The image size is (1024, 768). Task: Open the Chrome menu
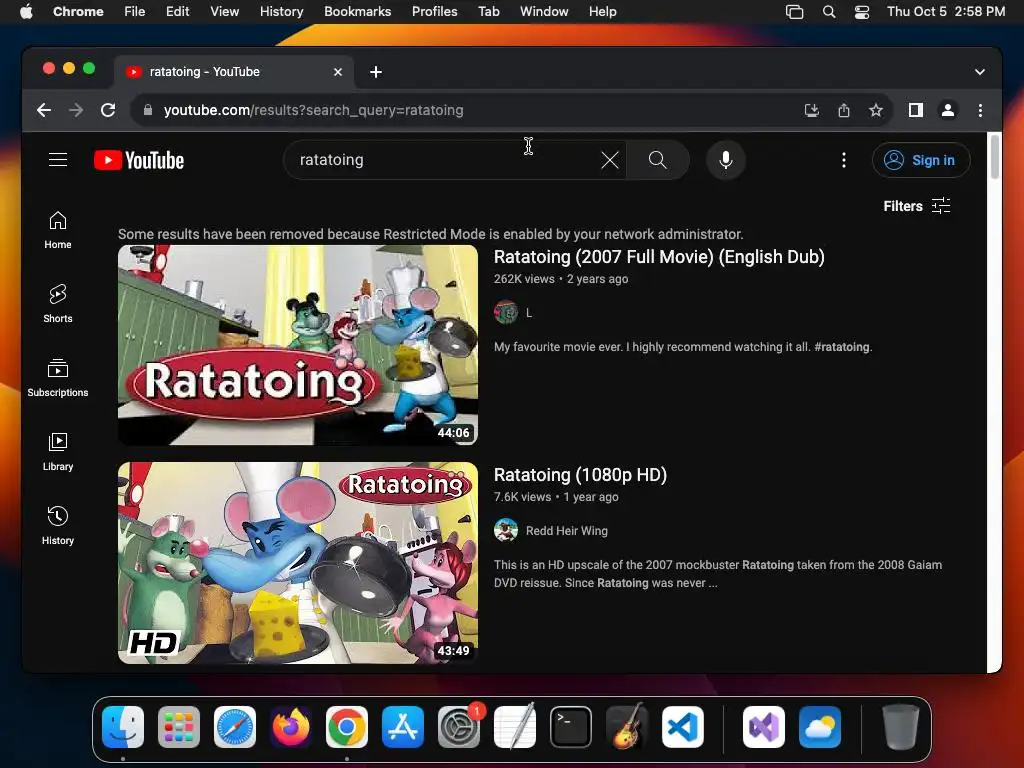[78, 12]
